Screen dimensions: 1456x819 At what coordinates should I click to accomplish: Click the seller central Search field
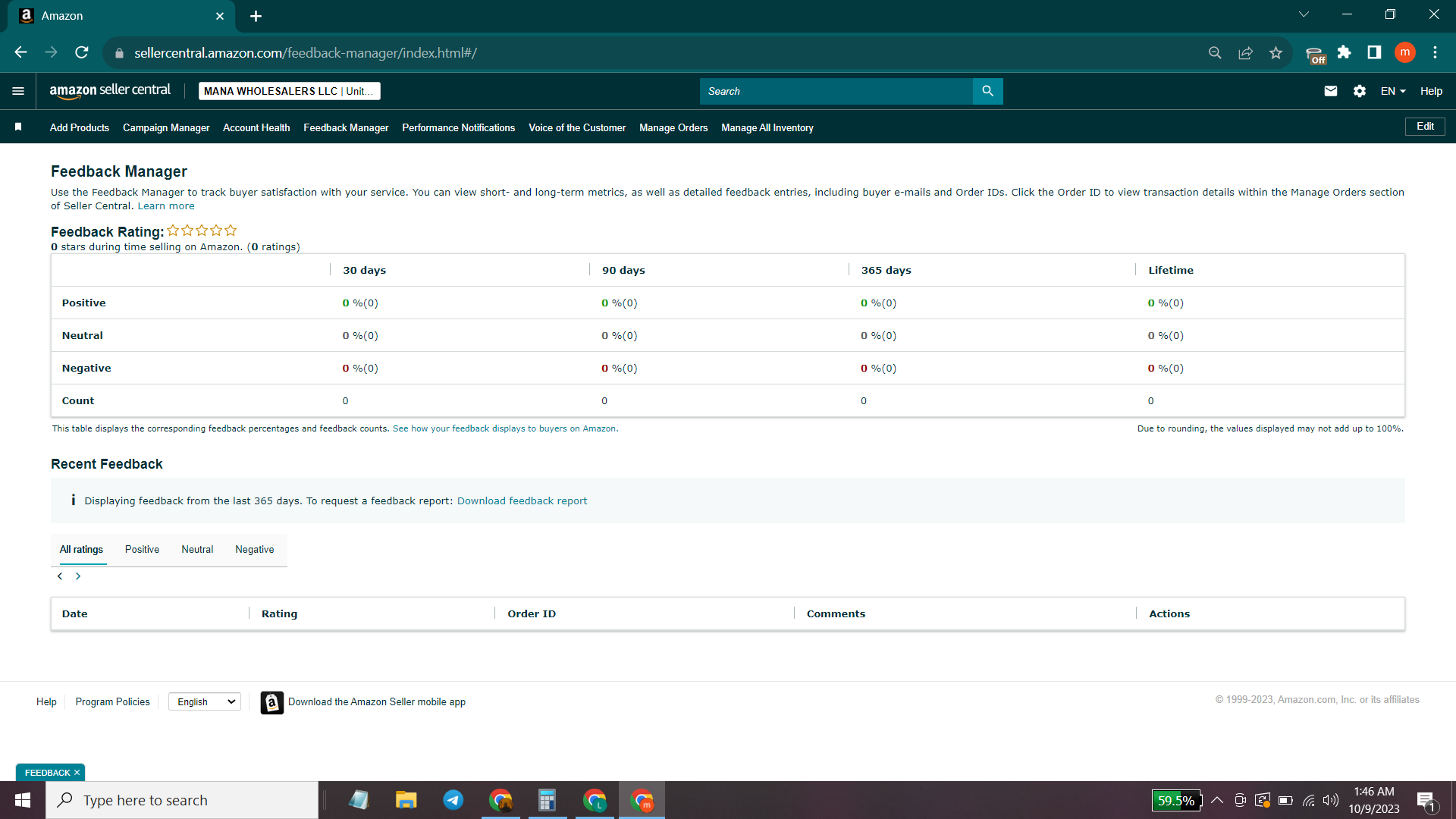point(836,91)
